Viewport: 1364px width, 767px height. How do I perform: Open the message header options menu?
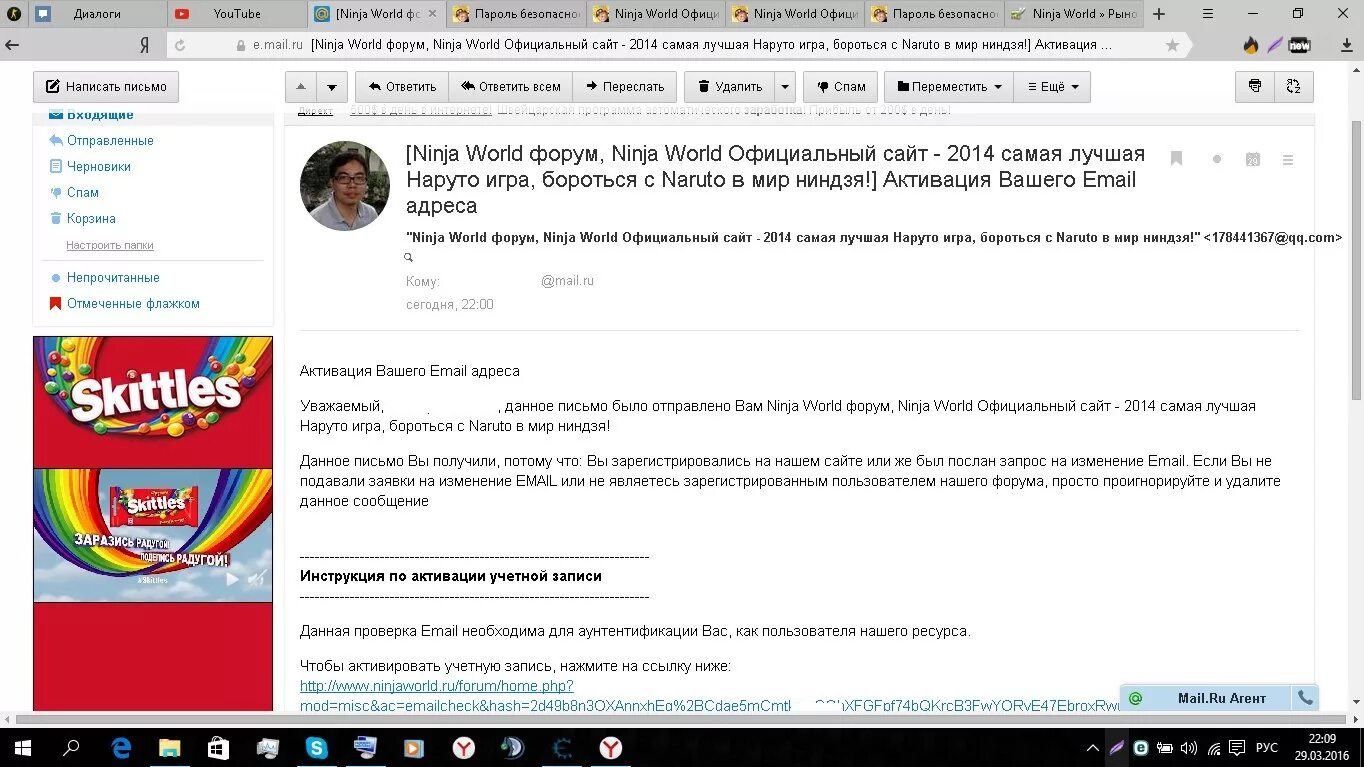1288,159
